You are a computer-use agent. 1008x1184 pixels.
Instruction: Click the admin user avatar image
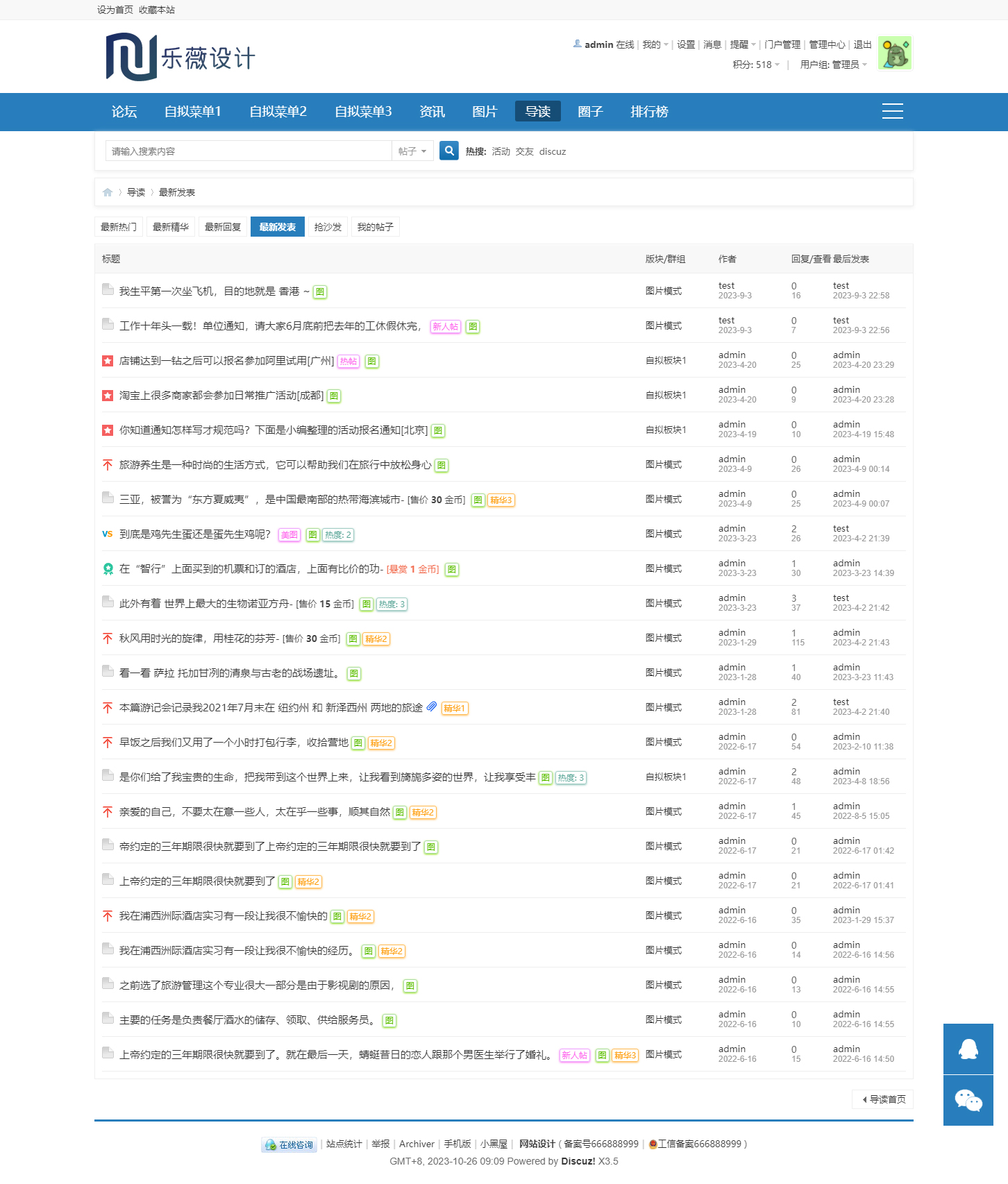(x=894, y=53)
